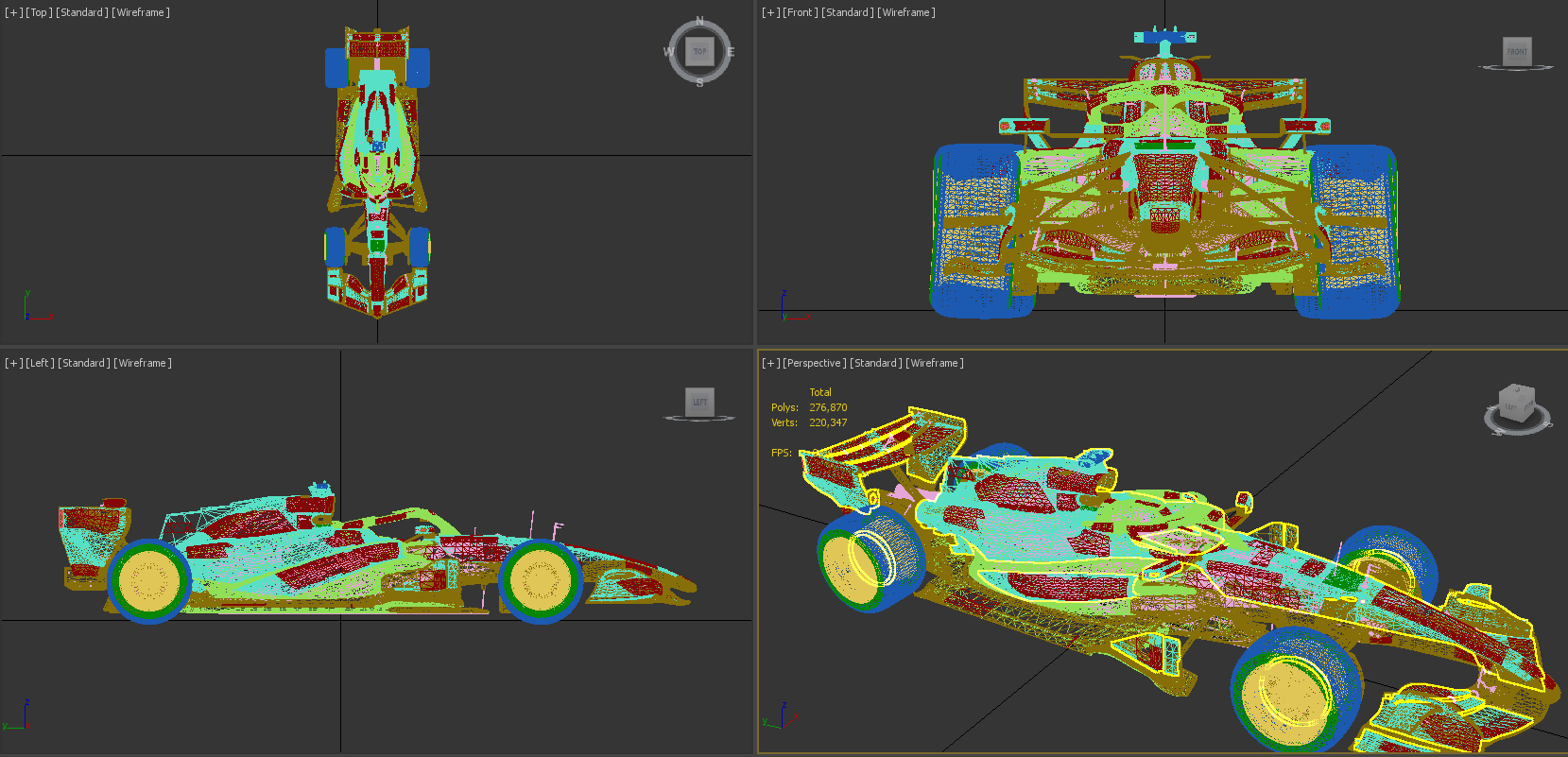Open the [Left] view label menu
The width and height of the screenshot is (1568, 757).
[x=40, y=363]
